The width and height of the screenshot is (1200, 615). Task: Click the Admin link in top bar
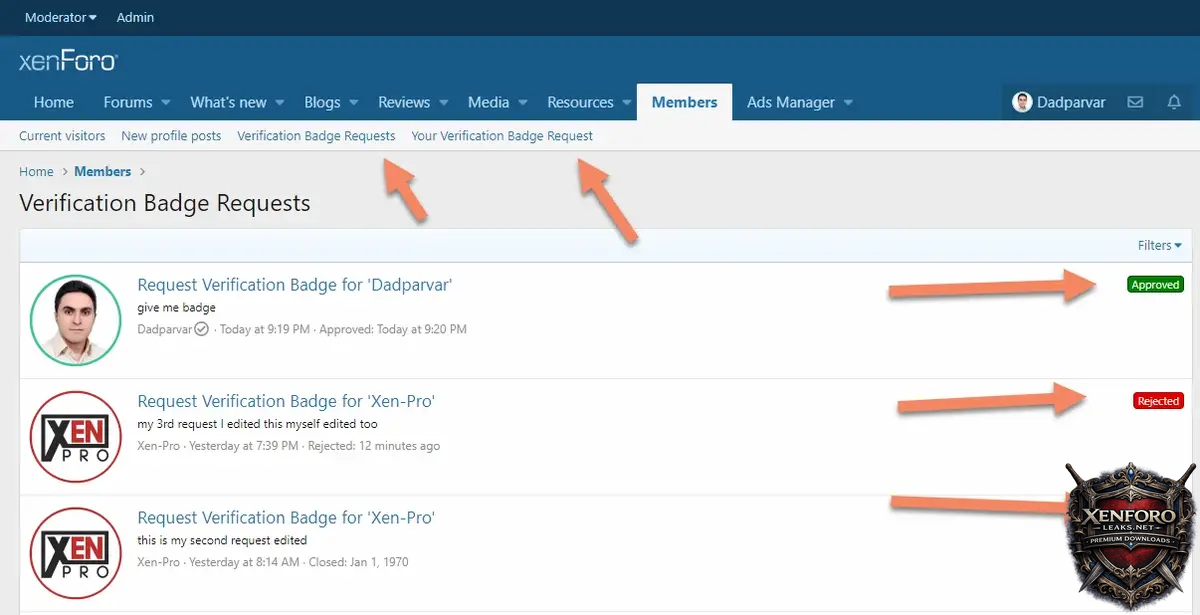click(x=135, y=17)
